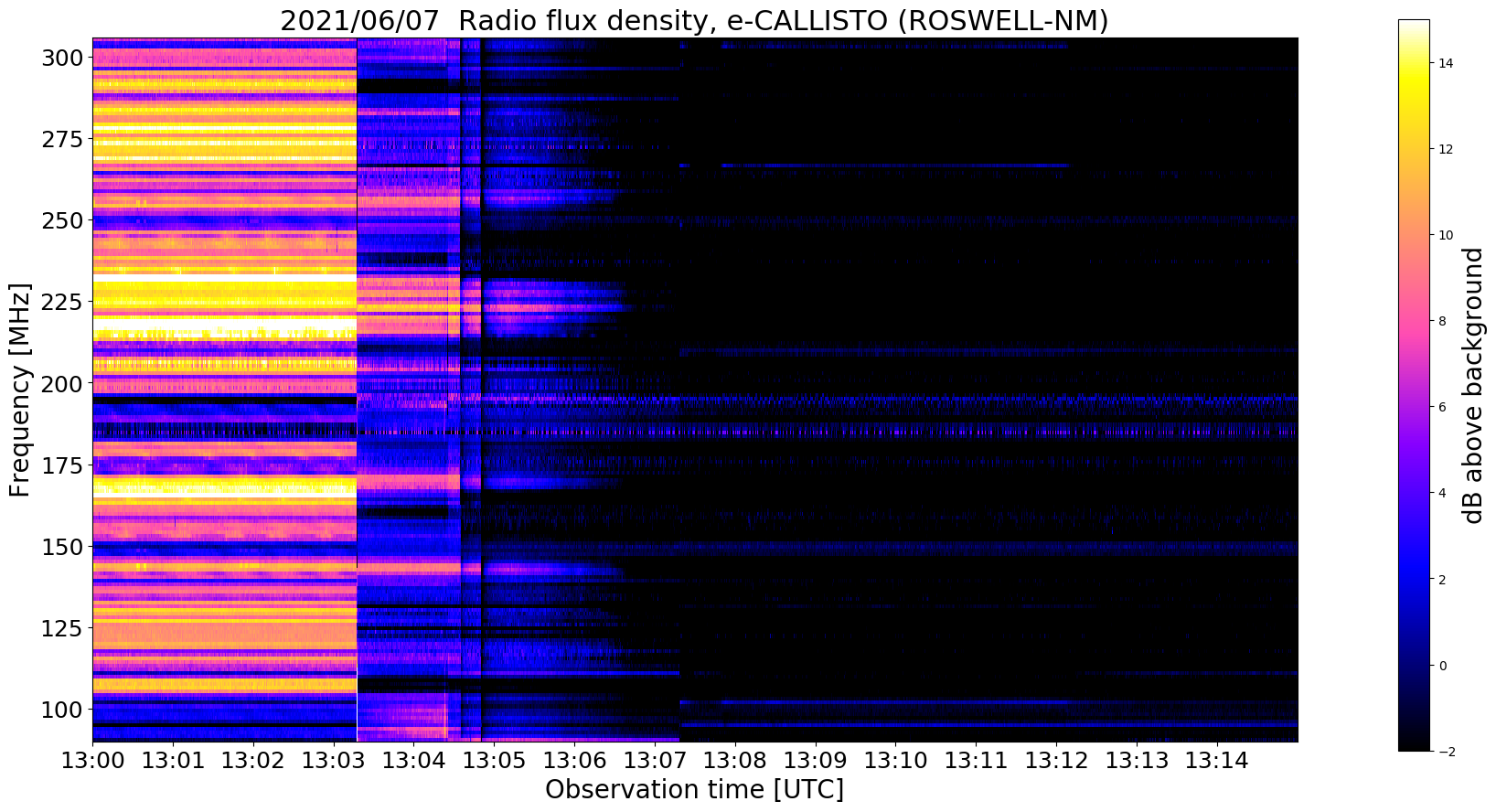Click the 13:12 time tick label

[1056, 759]
